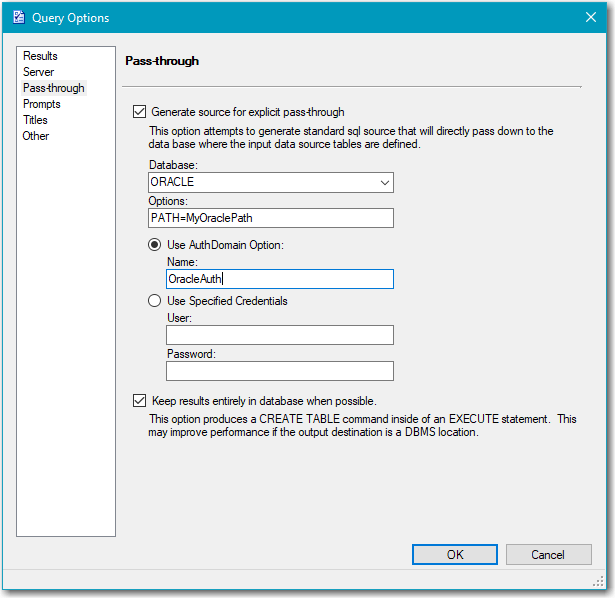This screenshot has height=598, width=615.
Task: Click the AuthDomain Name field
Action: pyautogui.click(x=279, y=279)
